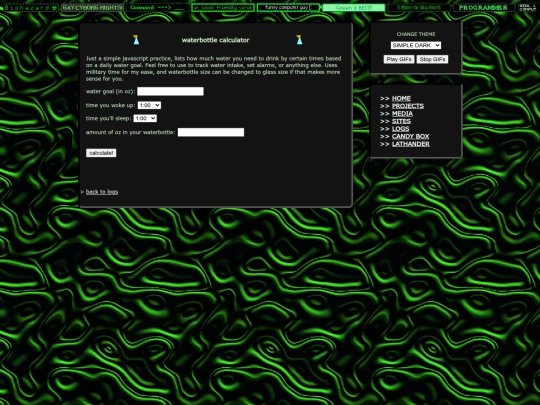This screenshot has width=540, height=405.
Task: Click the Command ---> blinkie badge
Action: click(157, 7)
